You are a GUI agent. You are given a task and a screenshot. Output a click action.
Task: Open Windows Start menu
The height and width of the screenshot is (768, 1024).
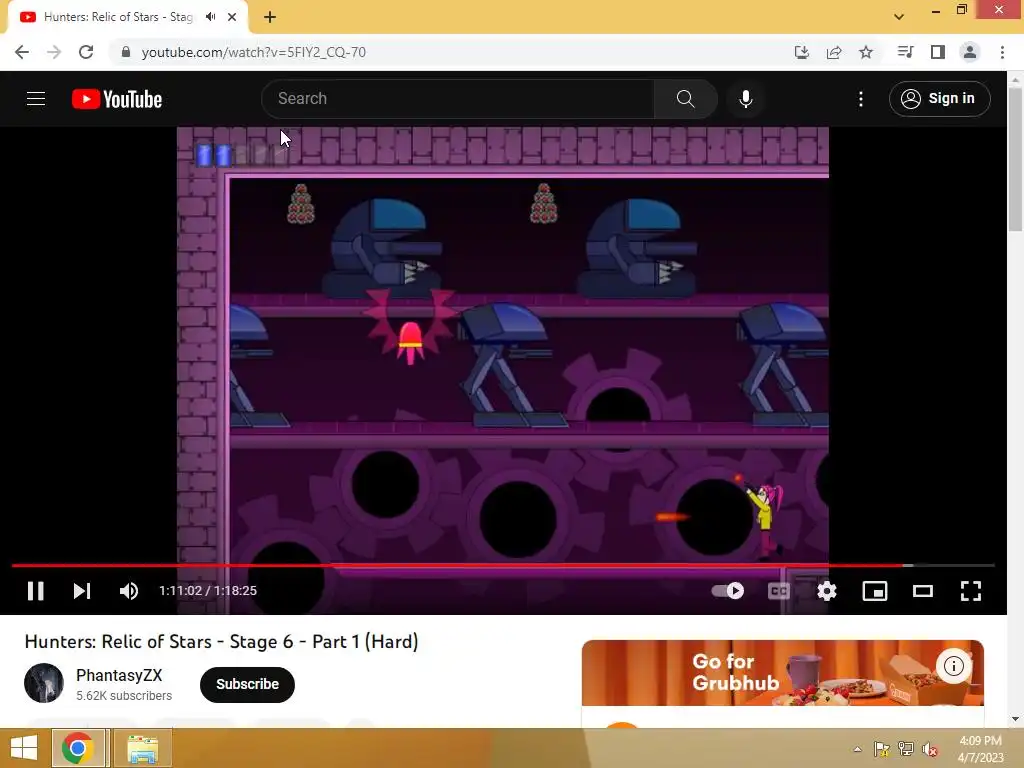24,748
